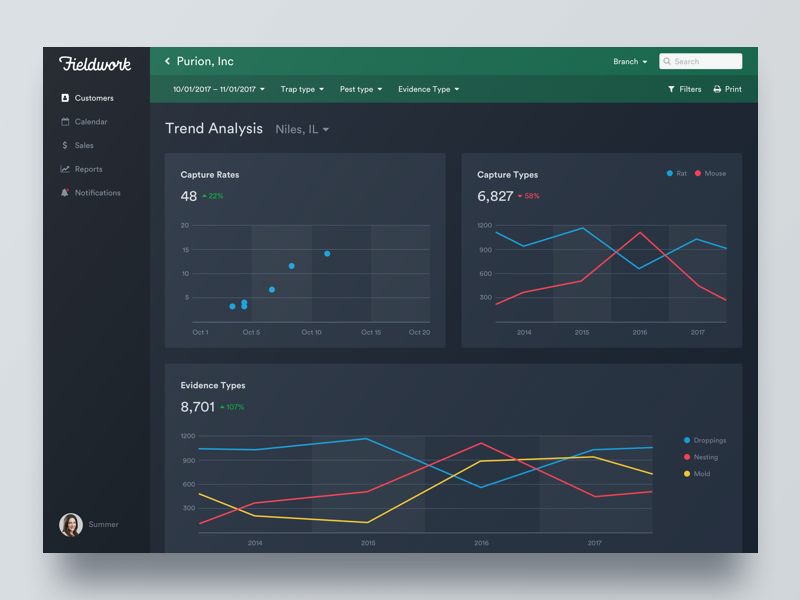Open Notifications via the bell icon
The width and height of the screenshot is (800, 600).
63,192
